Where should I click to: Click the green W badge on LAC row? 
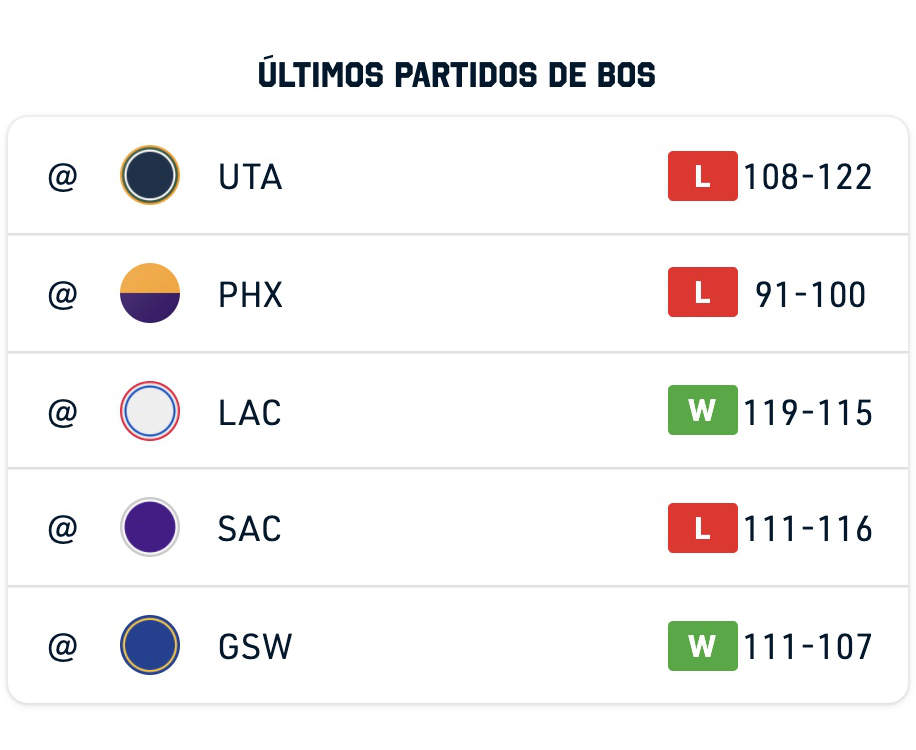(703, 410)
